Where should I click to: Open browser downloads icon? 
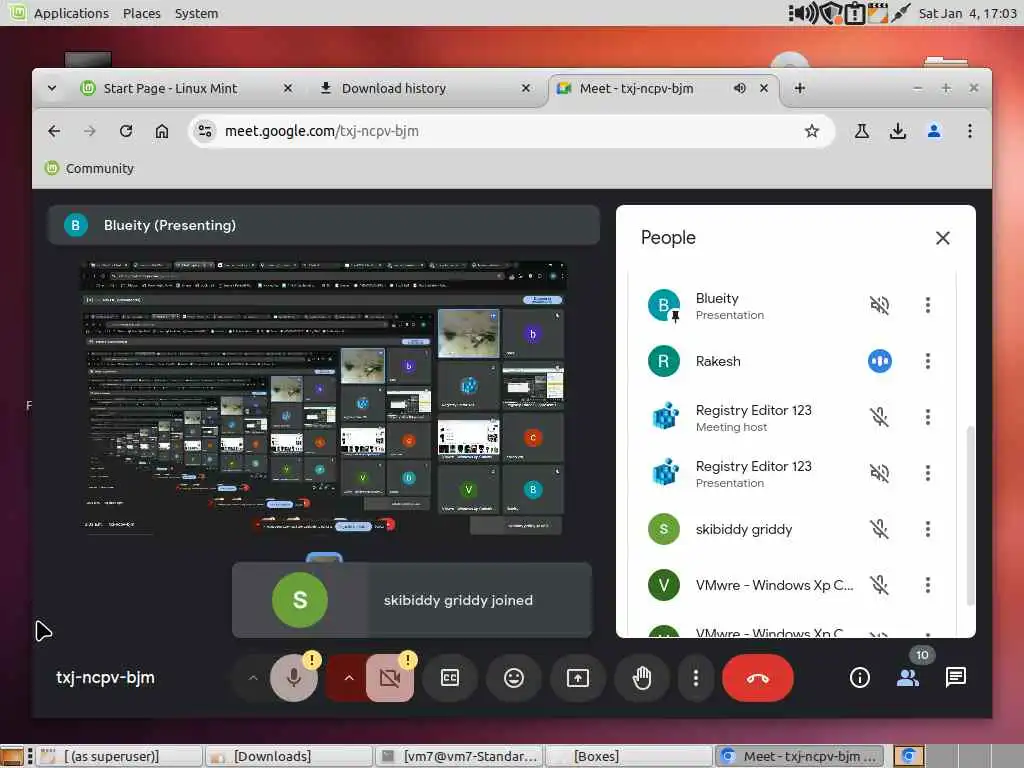[898, 131]
